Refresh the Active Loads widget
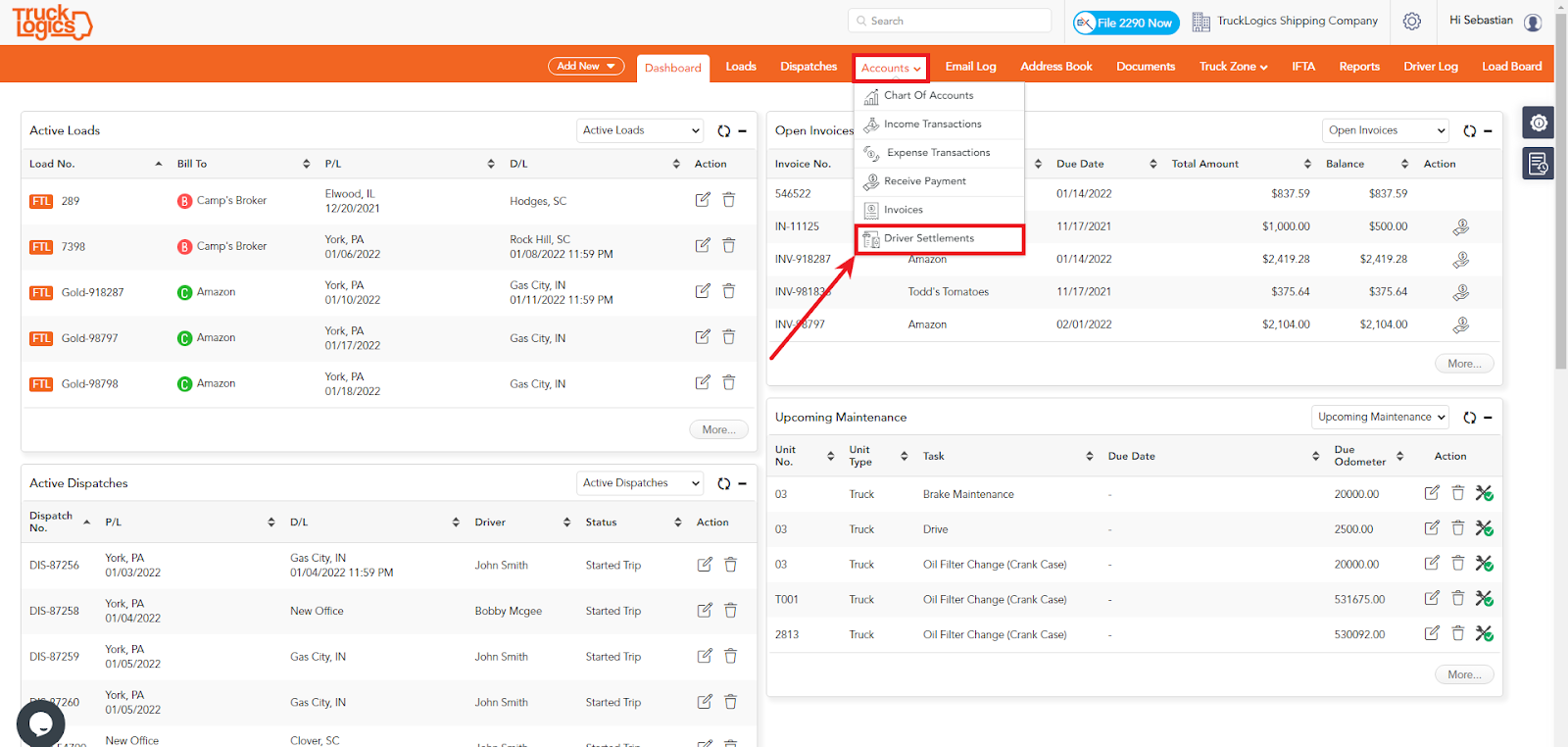Screen dimensions: 1568x747 pyautogui.click(x=723, y=130)
